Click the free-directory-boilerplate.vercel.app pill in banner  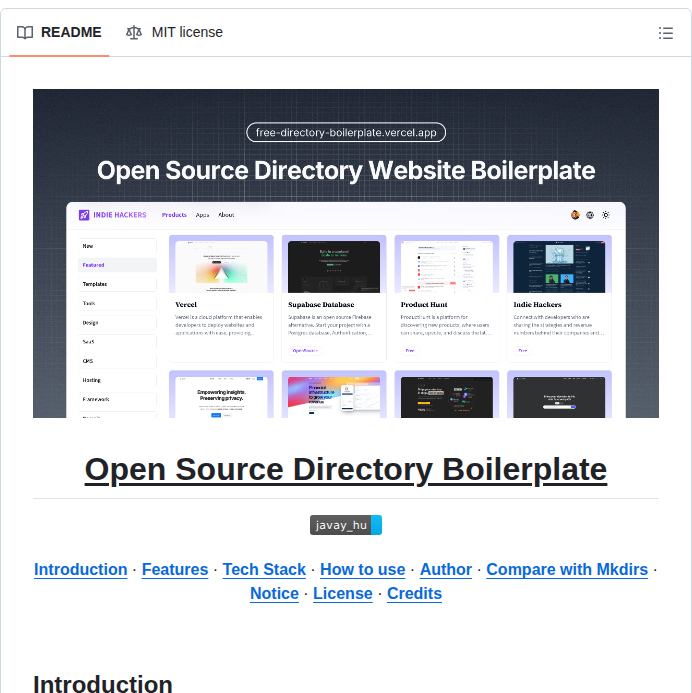point(346,132)
